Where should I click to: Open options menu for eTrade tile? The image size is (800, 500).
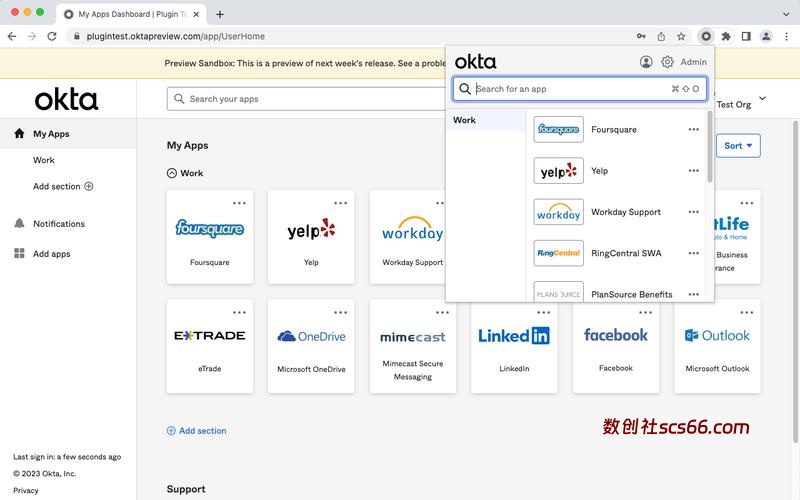click(x=239, y=313)
